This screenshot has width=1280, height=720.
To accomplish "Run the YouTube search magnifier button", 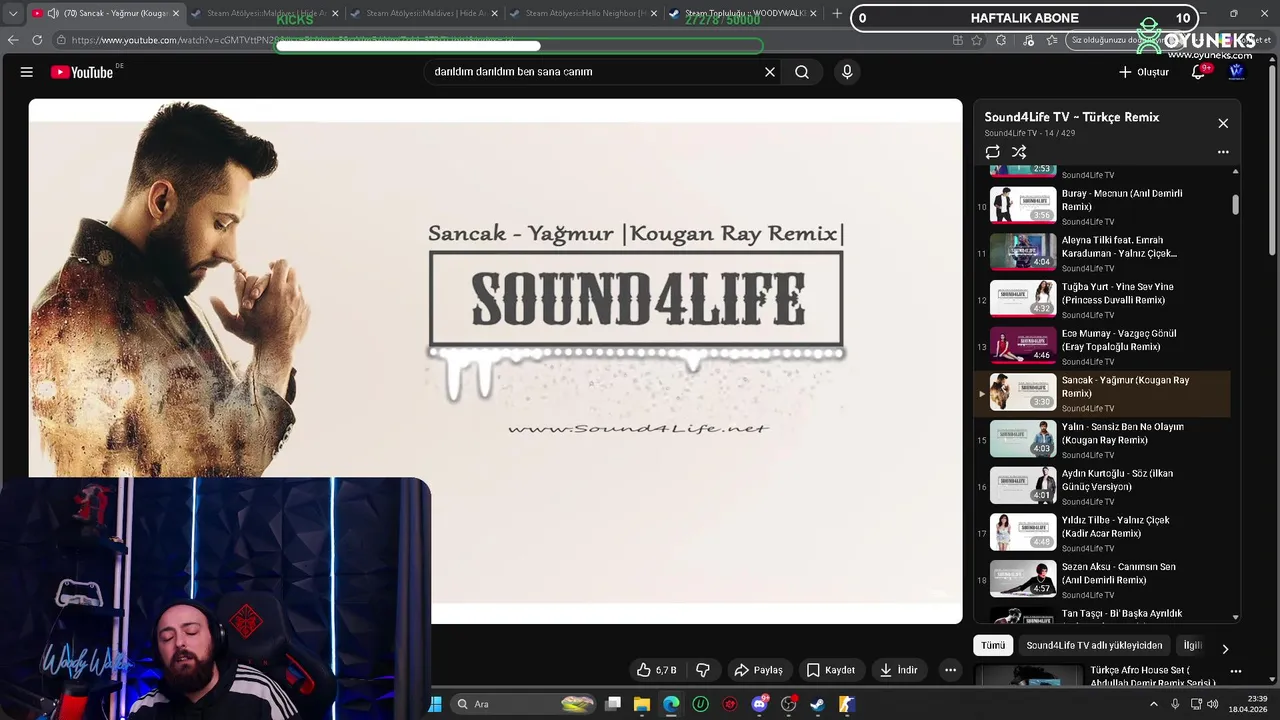I will 802,72.
